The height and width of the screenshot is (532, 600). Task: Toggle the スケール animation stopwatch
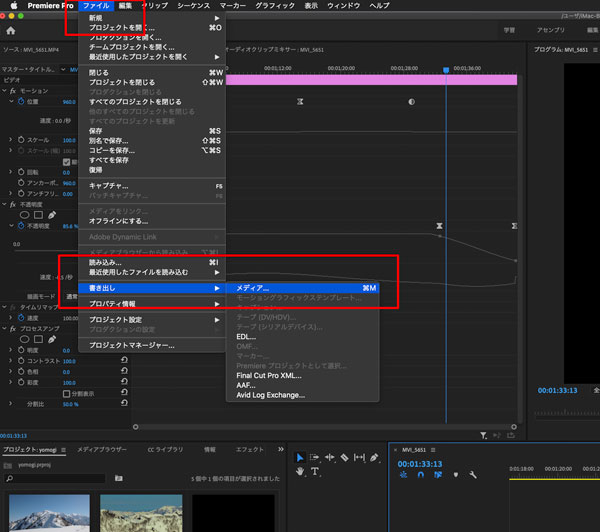click(x=21, y=140)
